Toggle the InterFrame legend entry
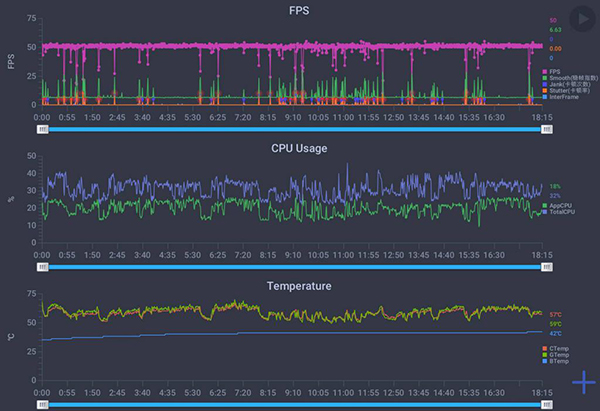 coord(560,97)
